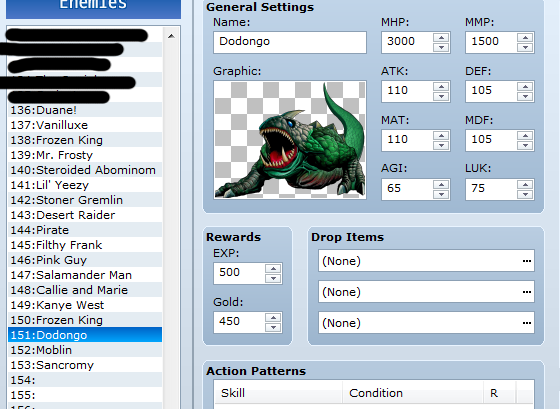Viewport: 560px width, 409px height.
Task: Select enemy 152:Moblin
Action: point(85,350)
